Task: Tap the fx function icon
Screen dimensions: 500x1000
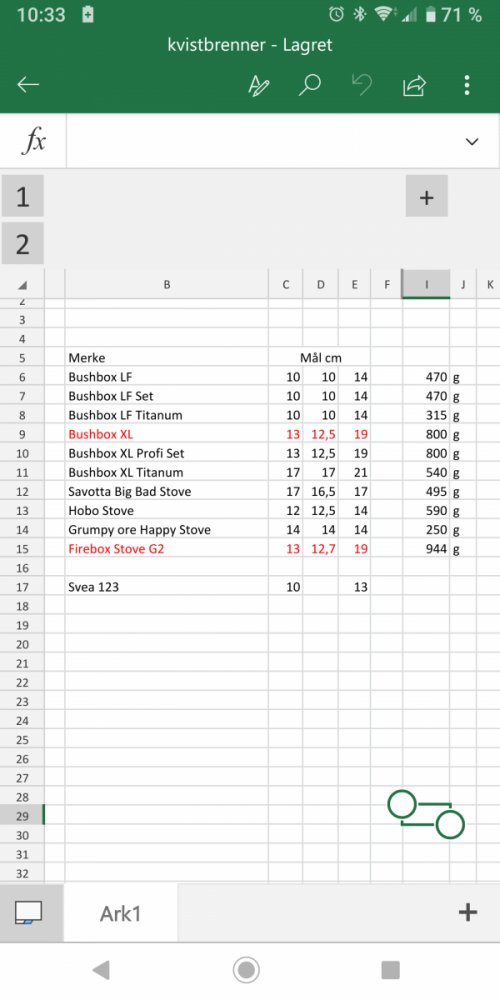Action: click(x=33, y=142)
